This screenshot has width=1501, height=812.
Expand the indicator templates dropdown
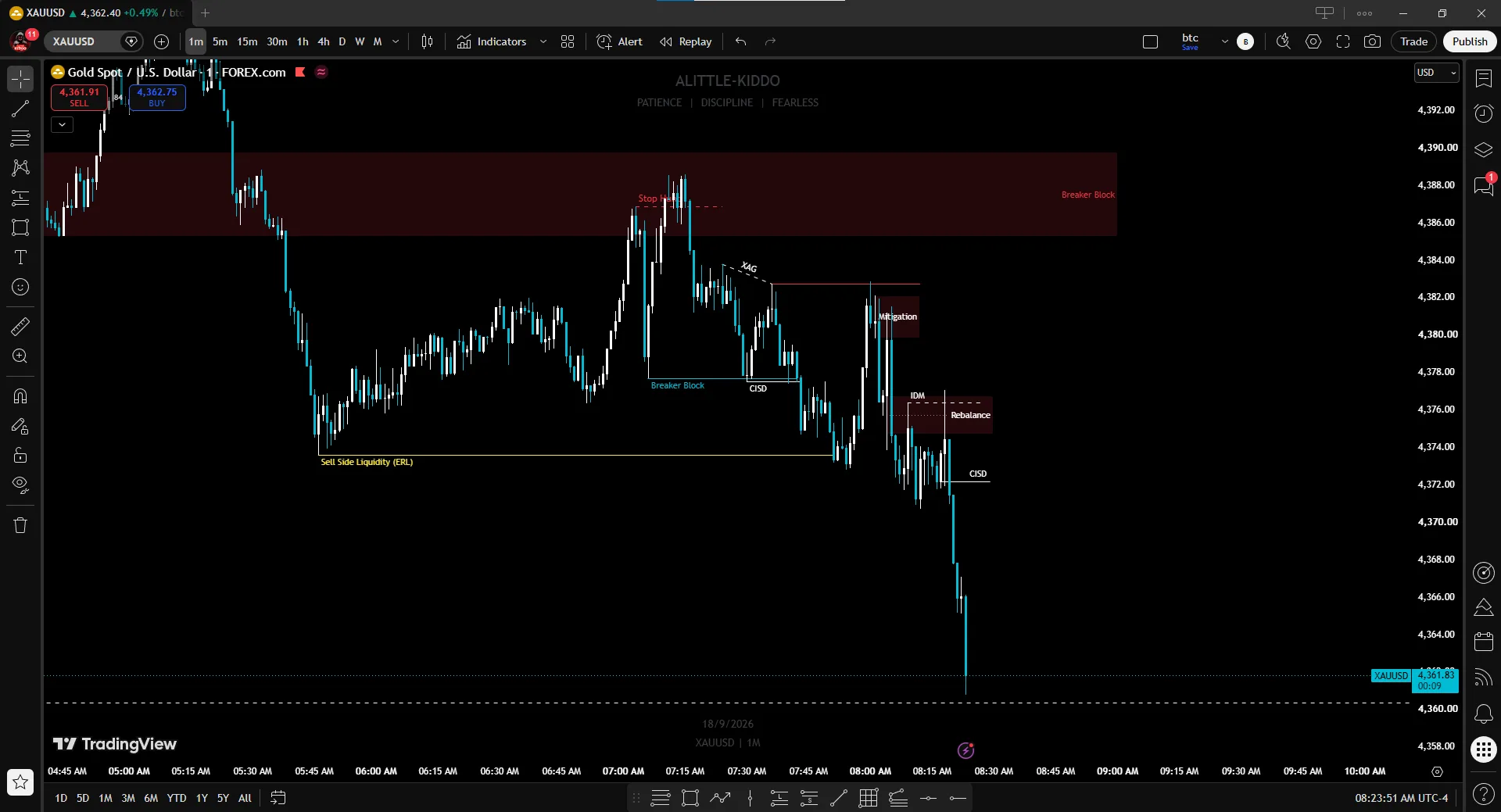(543, 41)
